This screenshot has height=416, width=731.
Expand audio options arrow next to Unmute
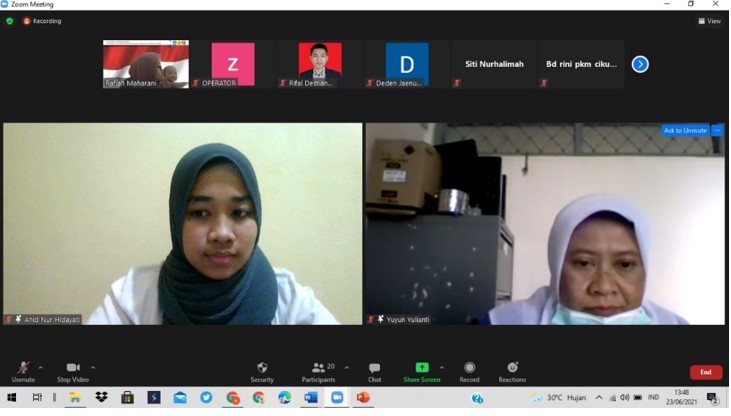[41, 367]
